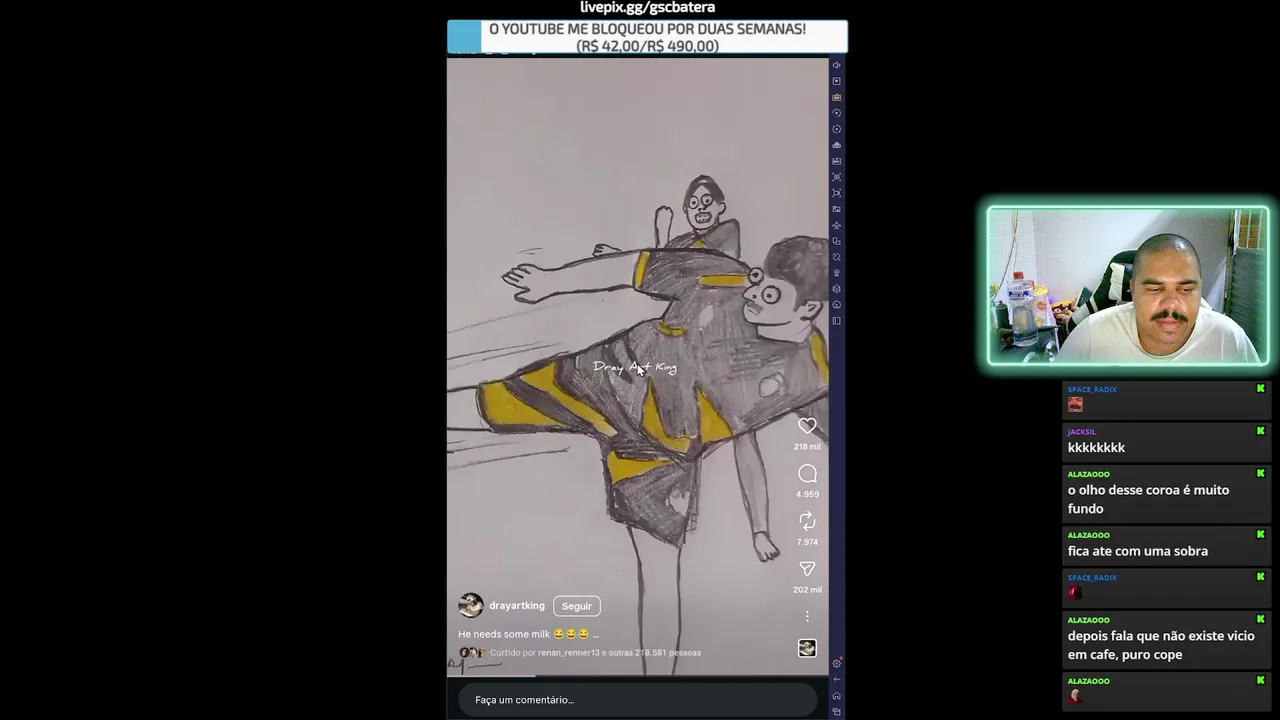
Task: Click chat message 'depois fala que não existe vicio'
Action: (1160, 645)
